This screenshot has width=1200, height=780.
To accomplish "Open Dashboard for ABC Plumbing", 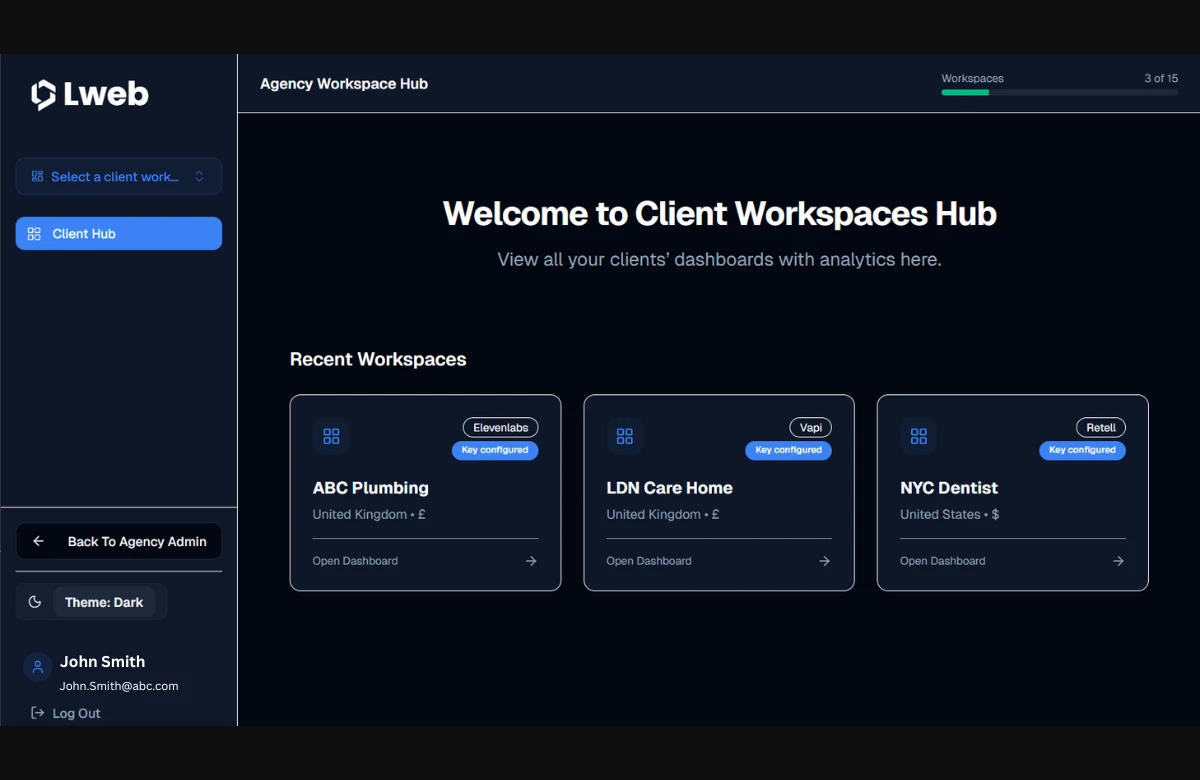I will click(x=355, y=561).
